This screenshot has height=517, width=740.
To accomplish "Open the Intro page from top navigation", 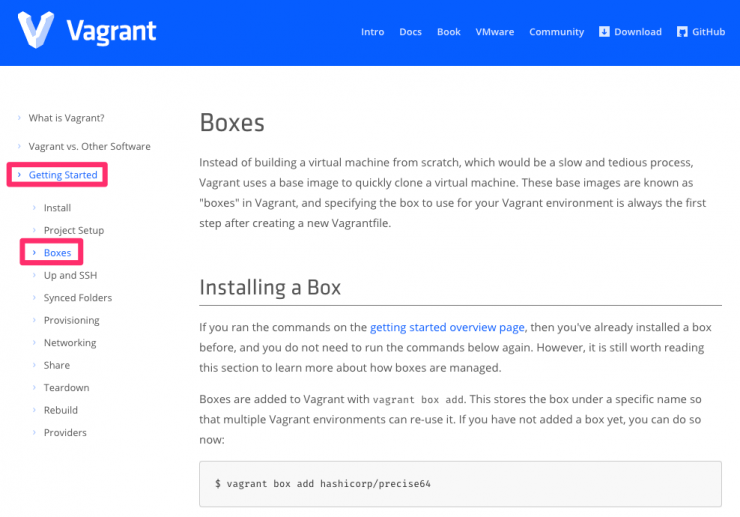I will point(372,32).
